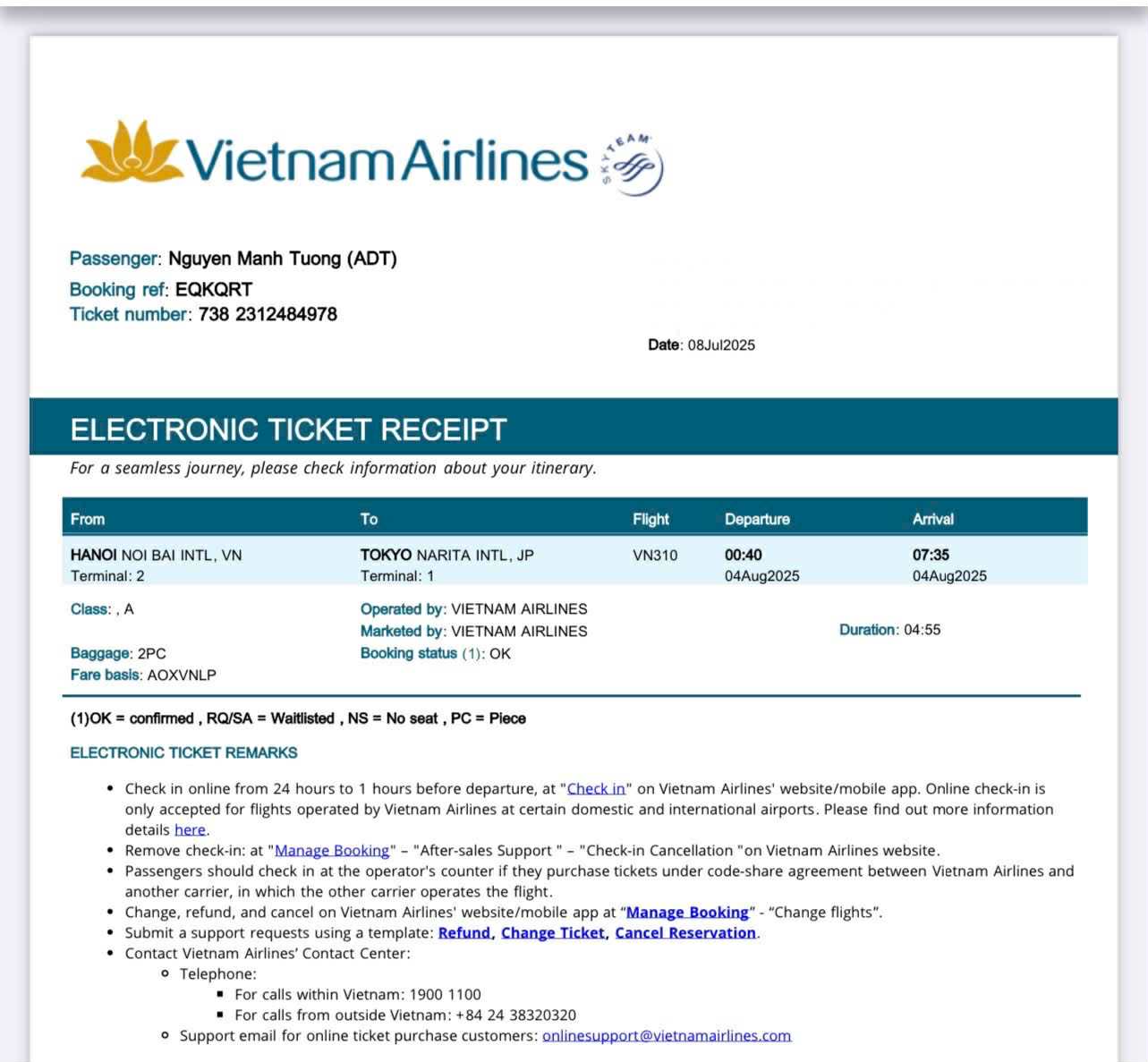Click the SkyTeam alliance emblem

(634, 166)
